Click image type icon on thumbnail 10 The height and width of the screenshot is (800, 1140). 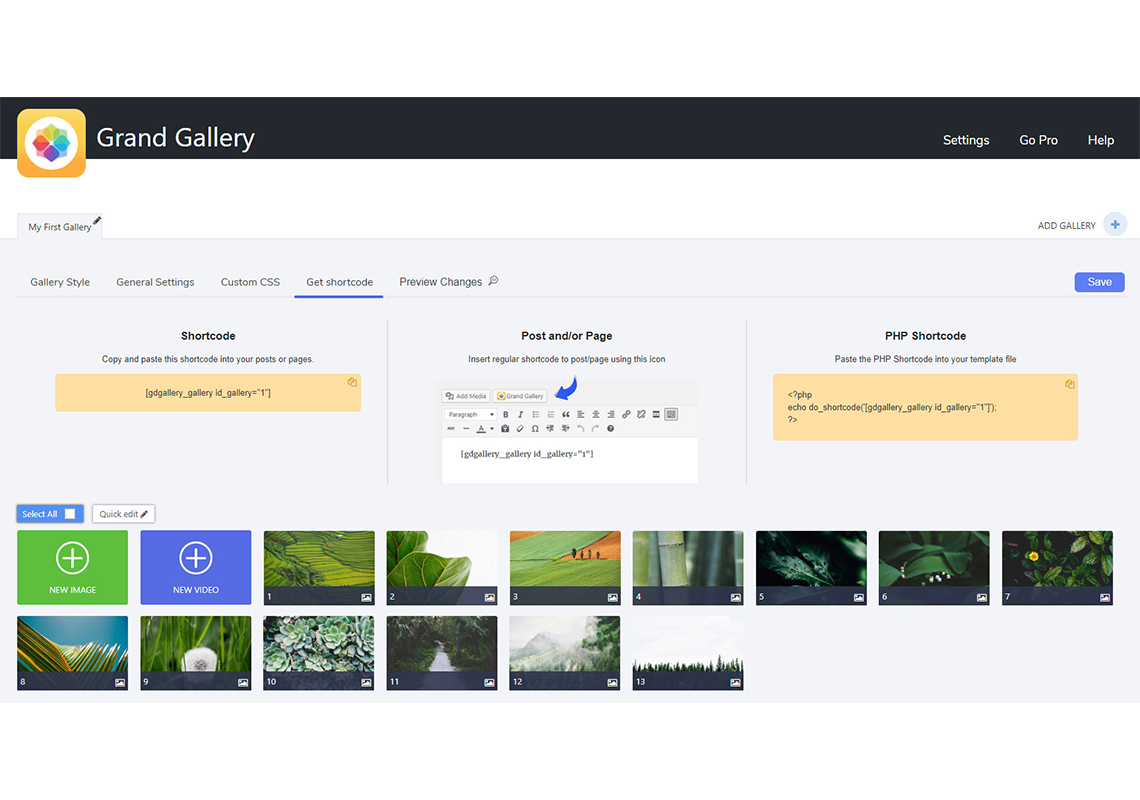[x=366, y=683]
